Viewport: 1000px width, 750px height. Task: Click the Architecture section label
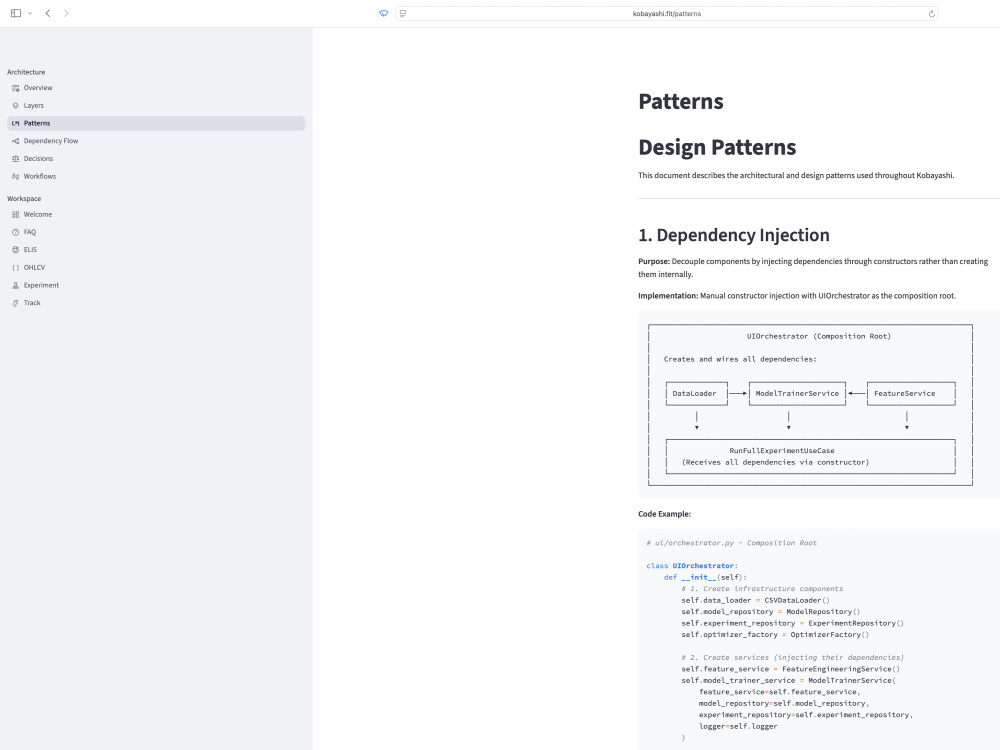26,72
